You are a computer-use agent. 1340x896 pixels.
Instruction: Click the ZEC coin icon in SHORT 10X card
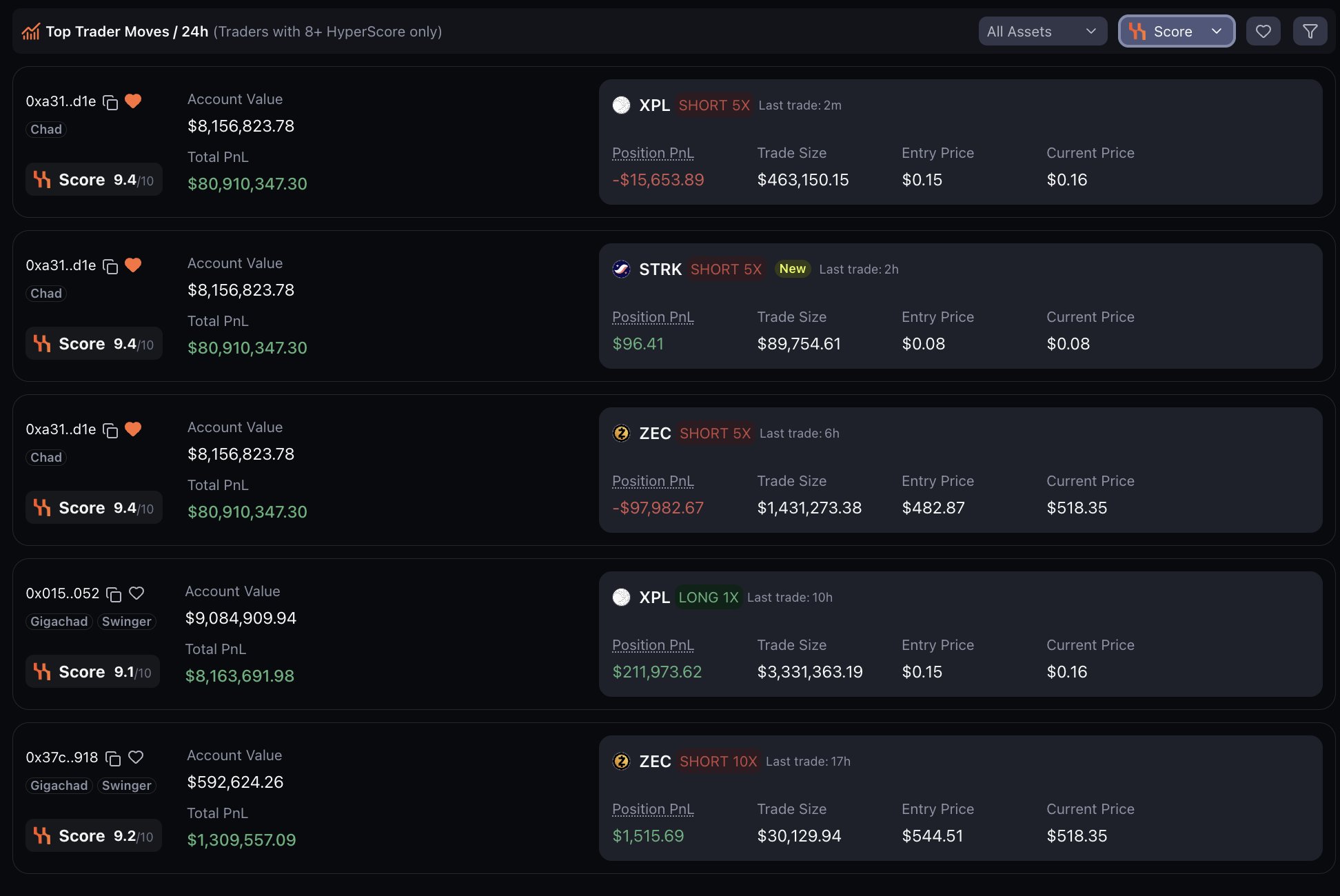click(x=621, y=762)
